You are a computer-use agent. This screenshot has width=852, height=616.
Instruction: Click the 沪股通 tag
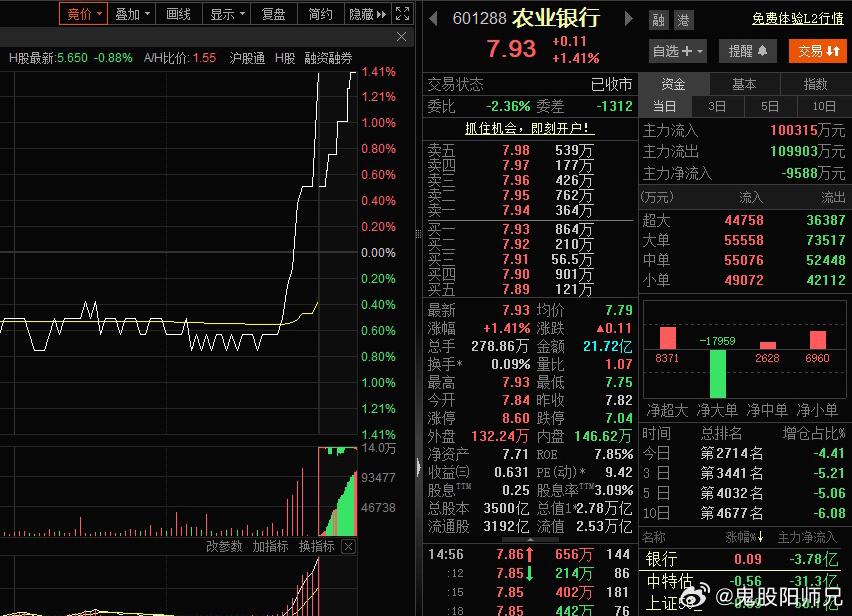tap(247, 58)
